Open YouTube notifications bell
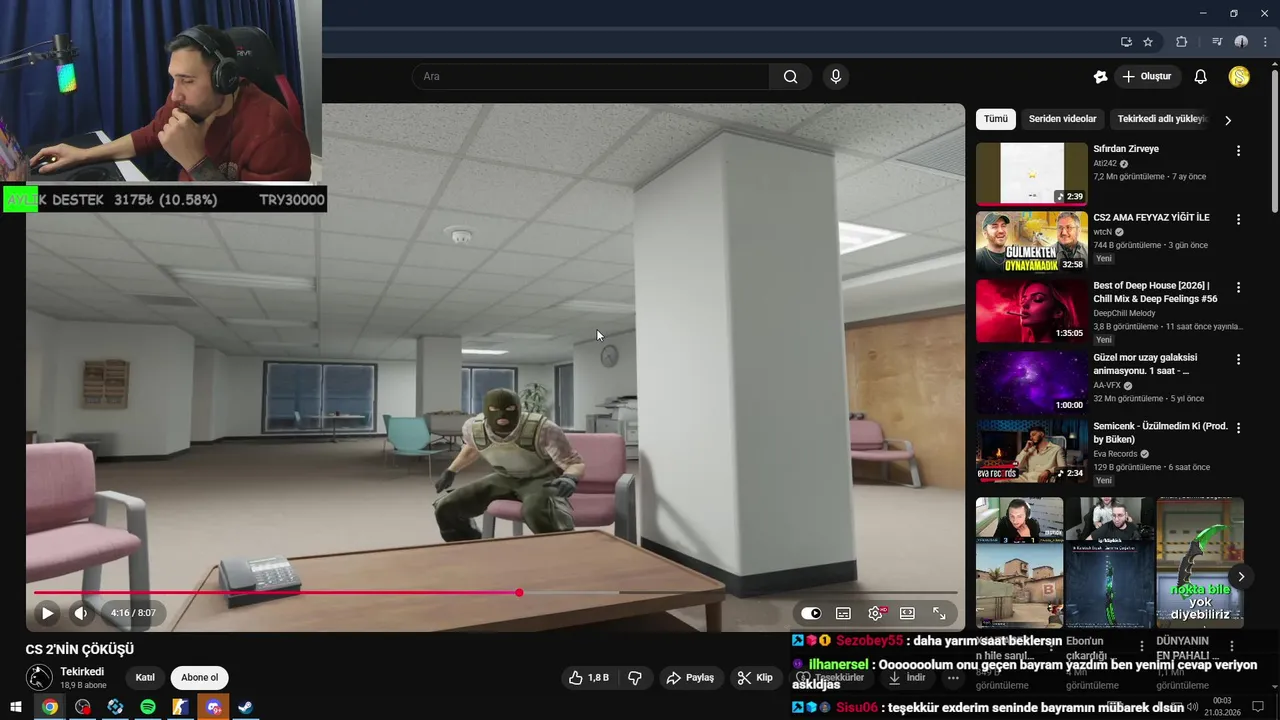Screen dimensions: 1280x720 [1201, 77]
